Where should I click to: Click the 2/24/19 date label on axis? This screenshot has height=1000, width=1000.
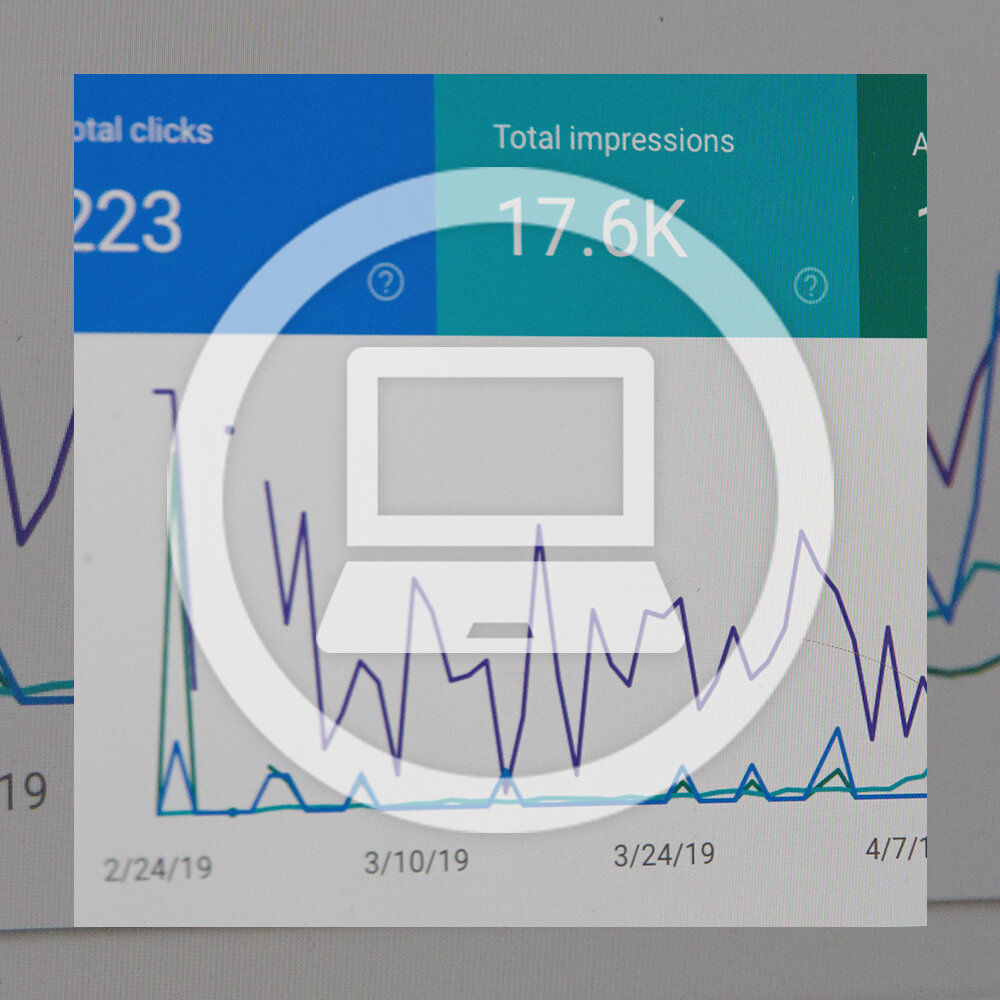click(x=158, y=866)
